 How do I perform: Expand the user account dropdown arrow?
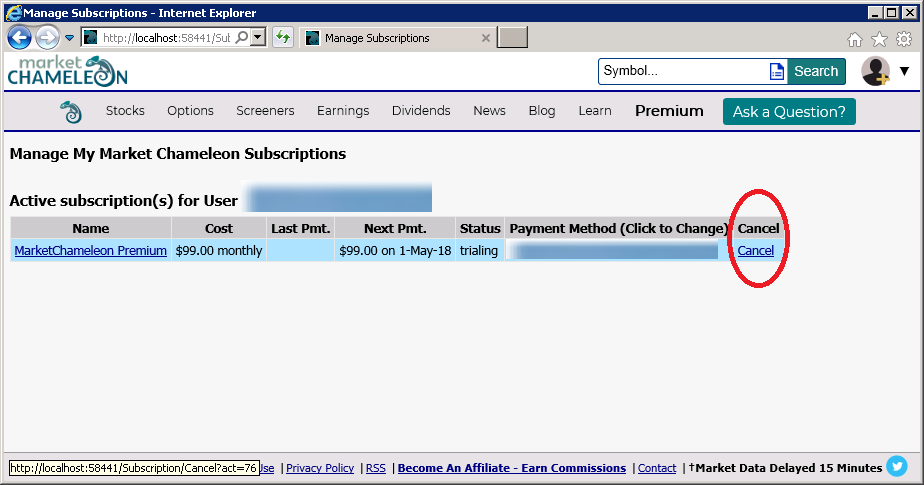[x=905, y=71]
